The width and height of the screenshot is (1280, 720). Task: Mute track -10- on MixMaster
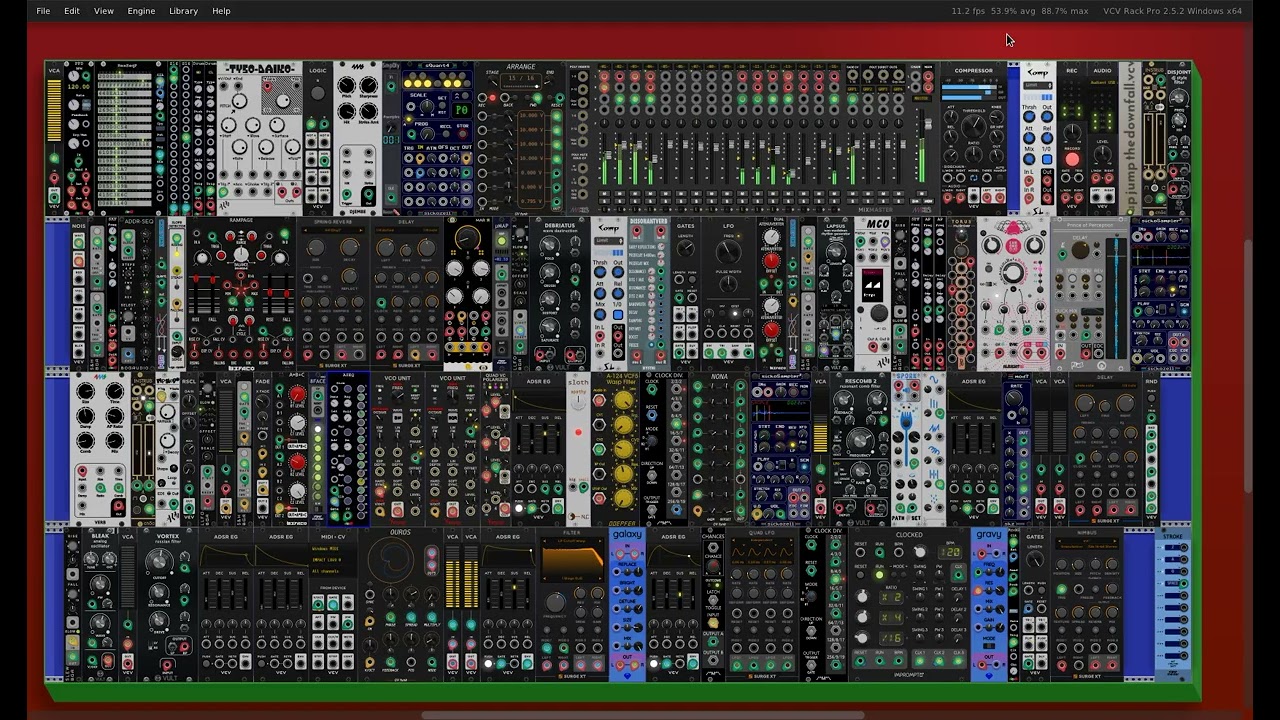click(742, 193)
